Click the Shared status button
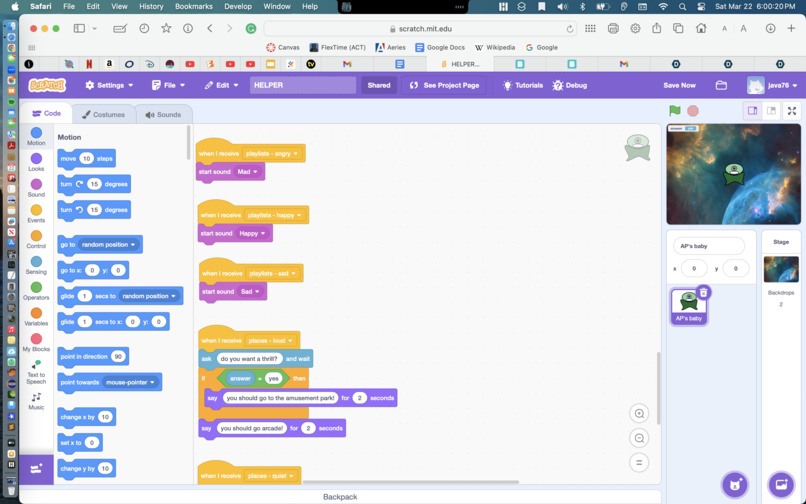 coord(379,85)
